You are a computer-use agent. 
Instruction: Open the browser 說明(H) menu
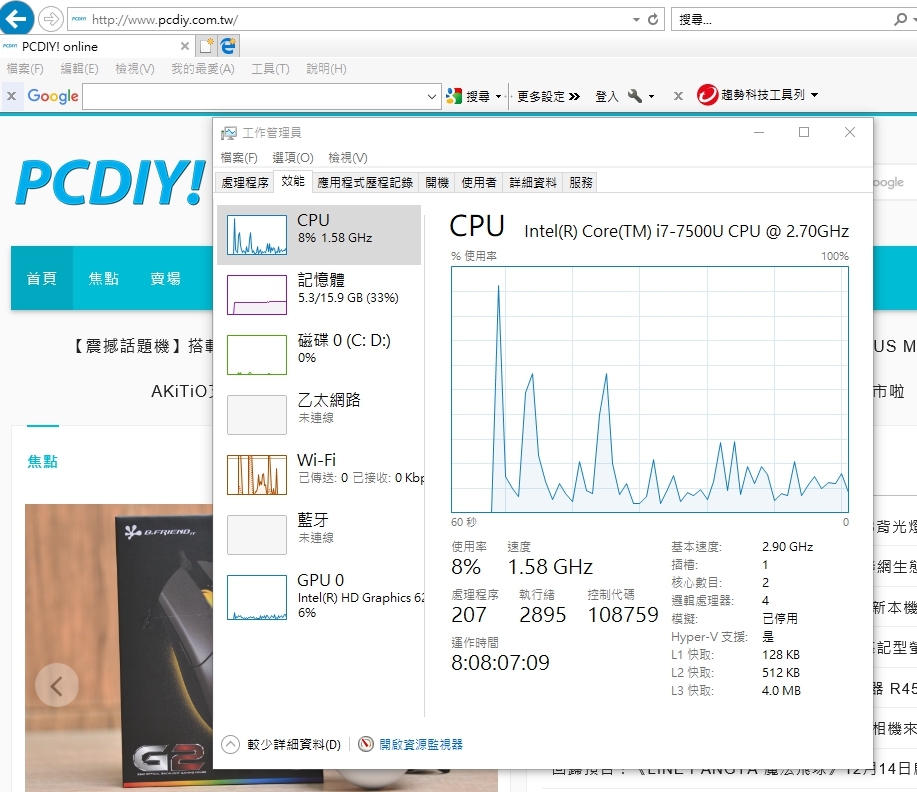point(326,69)
